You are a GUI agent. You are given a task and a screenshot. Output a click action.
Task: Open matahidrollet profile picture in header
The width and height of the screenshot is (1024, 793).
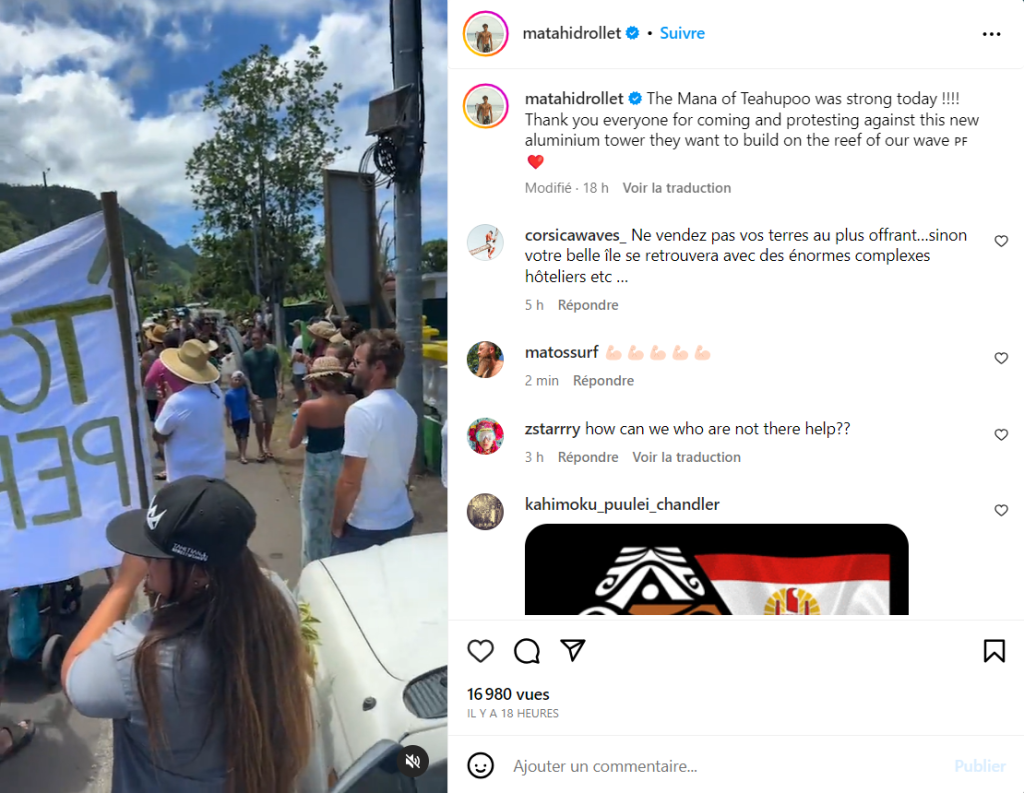[x=485, y=34]
